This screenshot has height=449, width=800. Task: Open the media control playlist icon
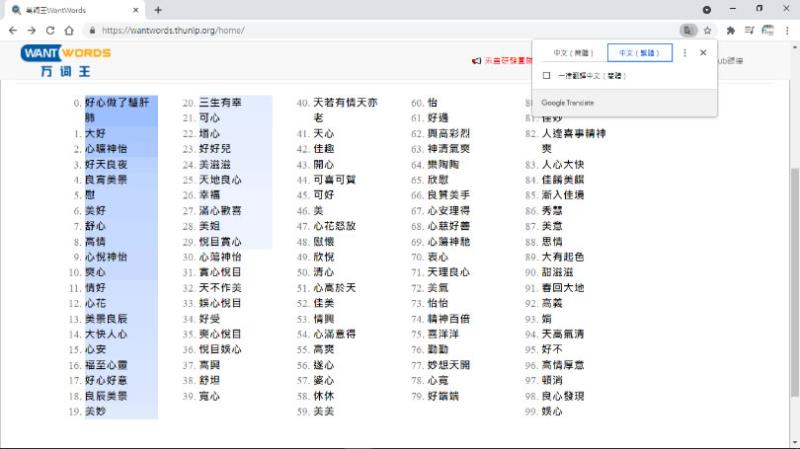pos(749,31)
